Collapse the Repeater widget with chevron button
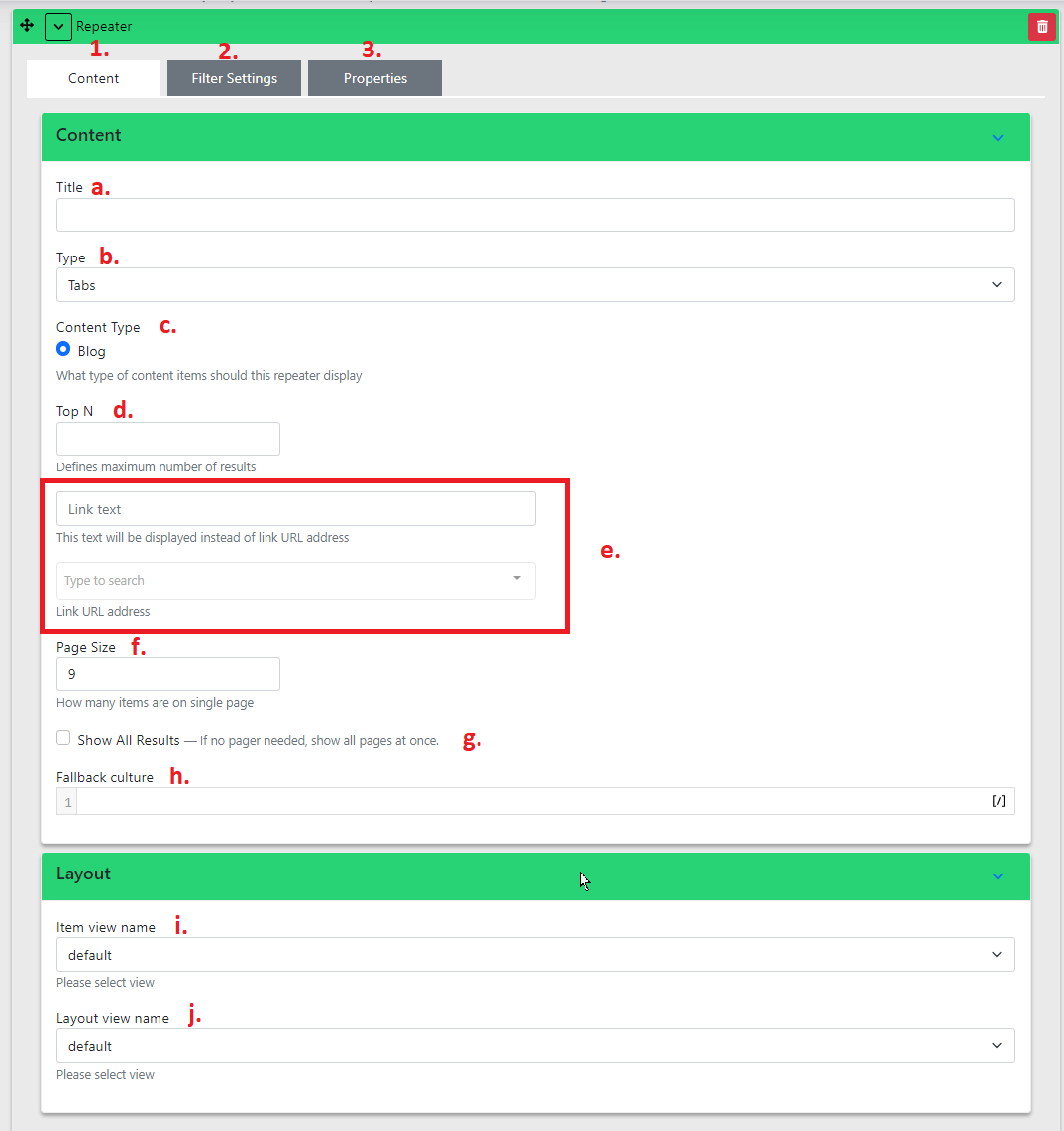The width and height of the screenshot is (1064, 1131). coord(58,27)
